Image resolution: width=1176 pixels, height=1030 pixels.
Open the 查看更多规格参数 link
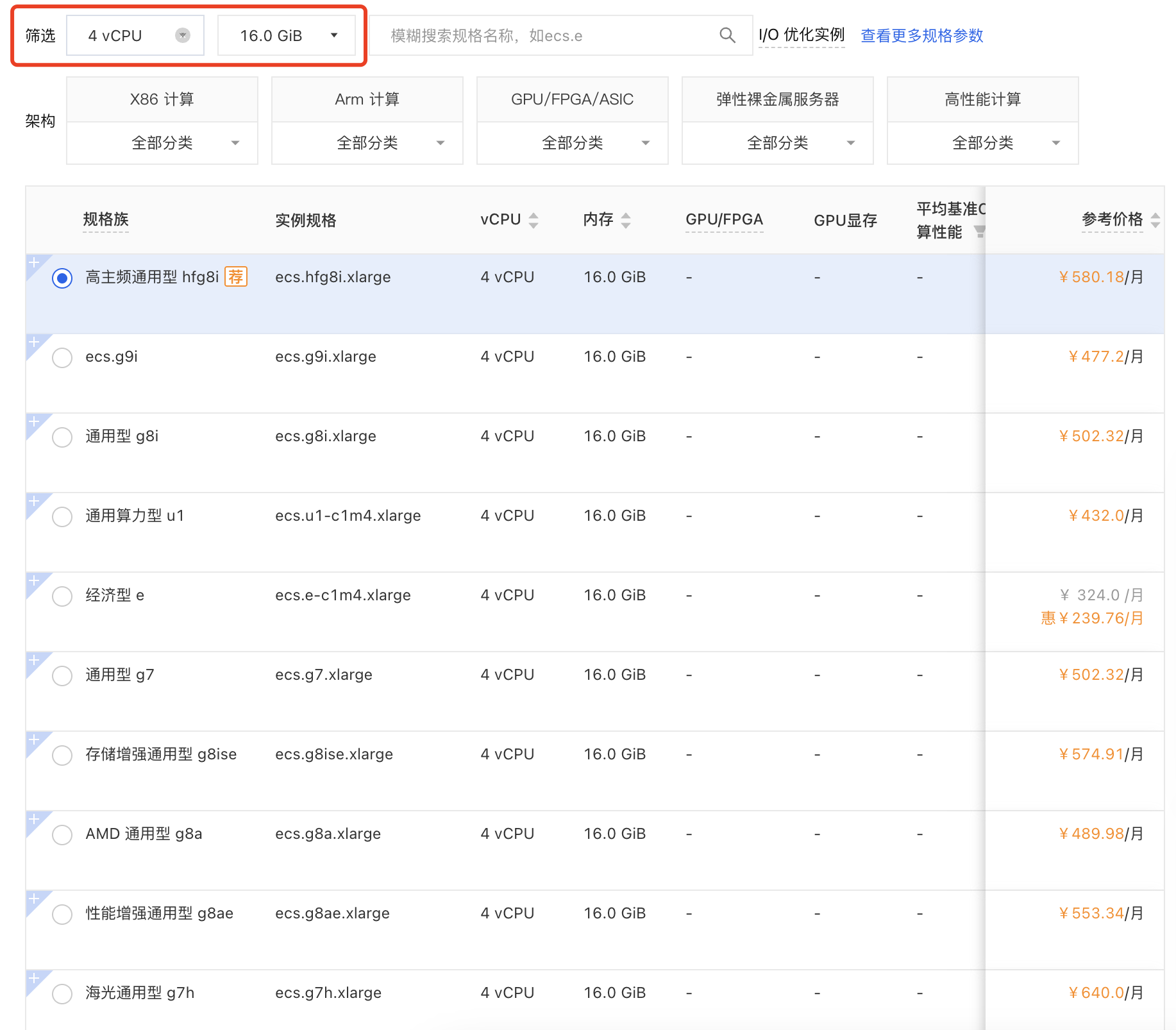point(921,36)
